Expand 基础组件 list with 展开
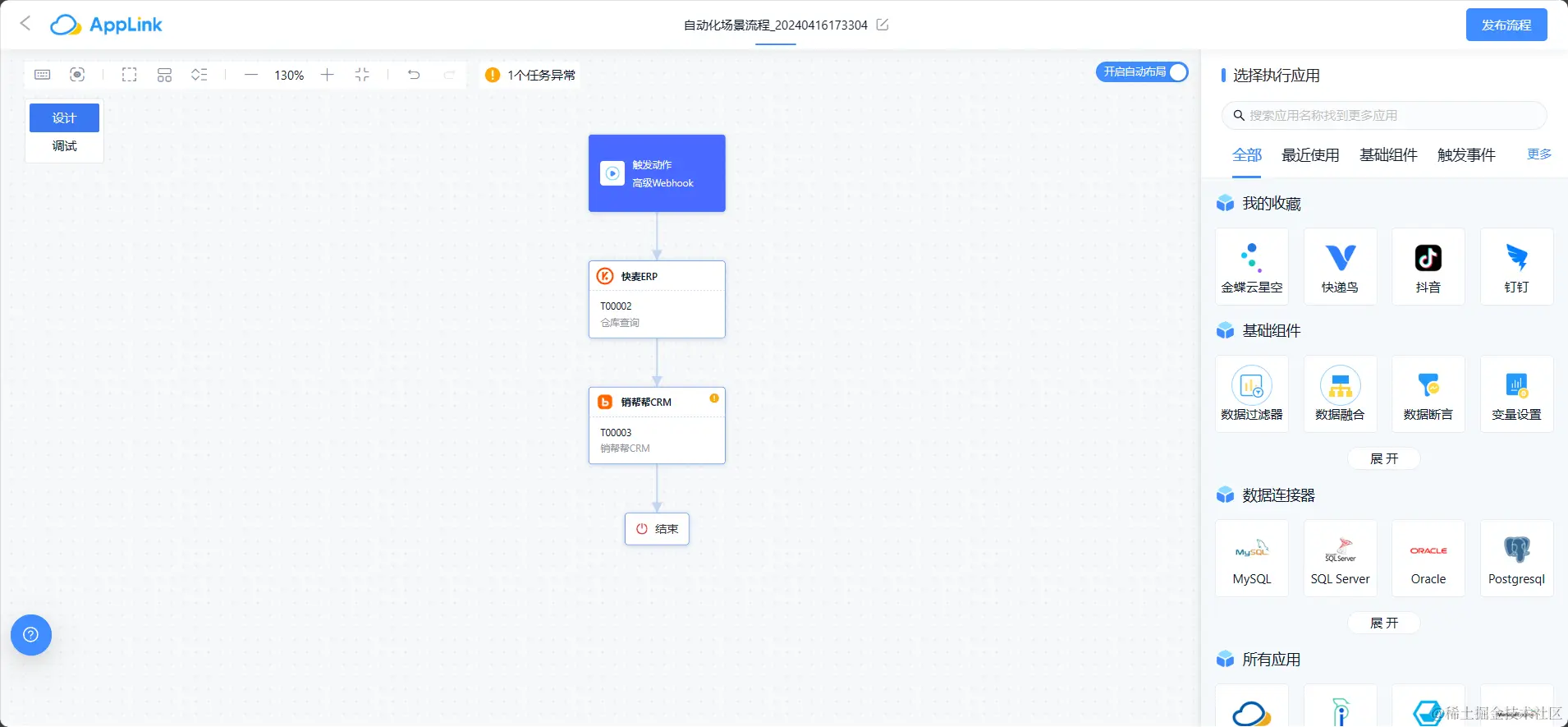Screen dimensions: 1568x727 (1384, 459)
